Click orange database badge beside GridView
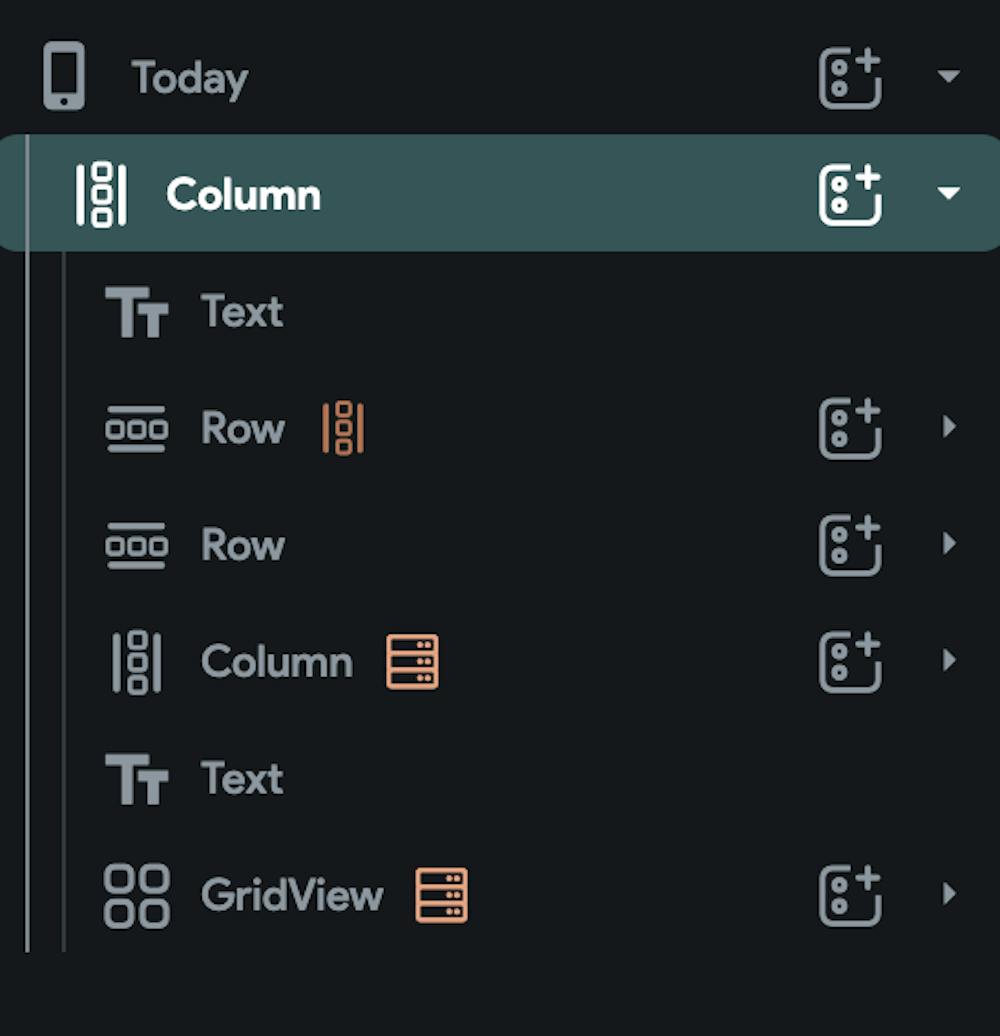Image resolution: width=1000 pixels, height=1036 pixels. point(441,894)
